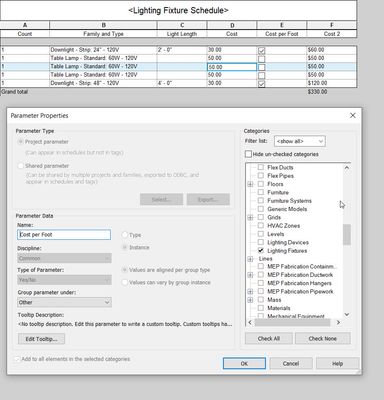Expand the Floors tree node

coord(250,184)
